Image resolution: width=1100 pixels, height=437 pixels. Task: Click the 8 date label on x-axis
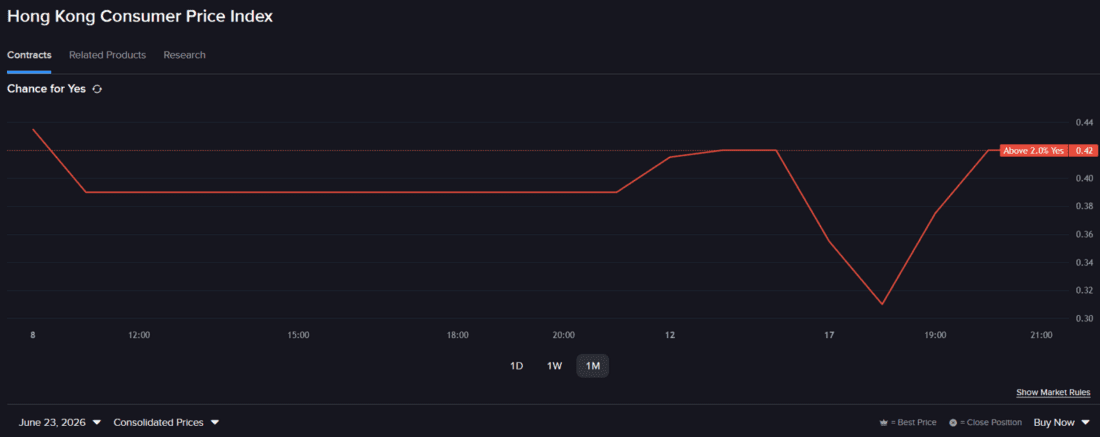[32, 335]
